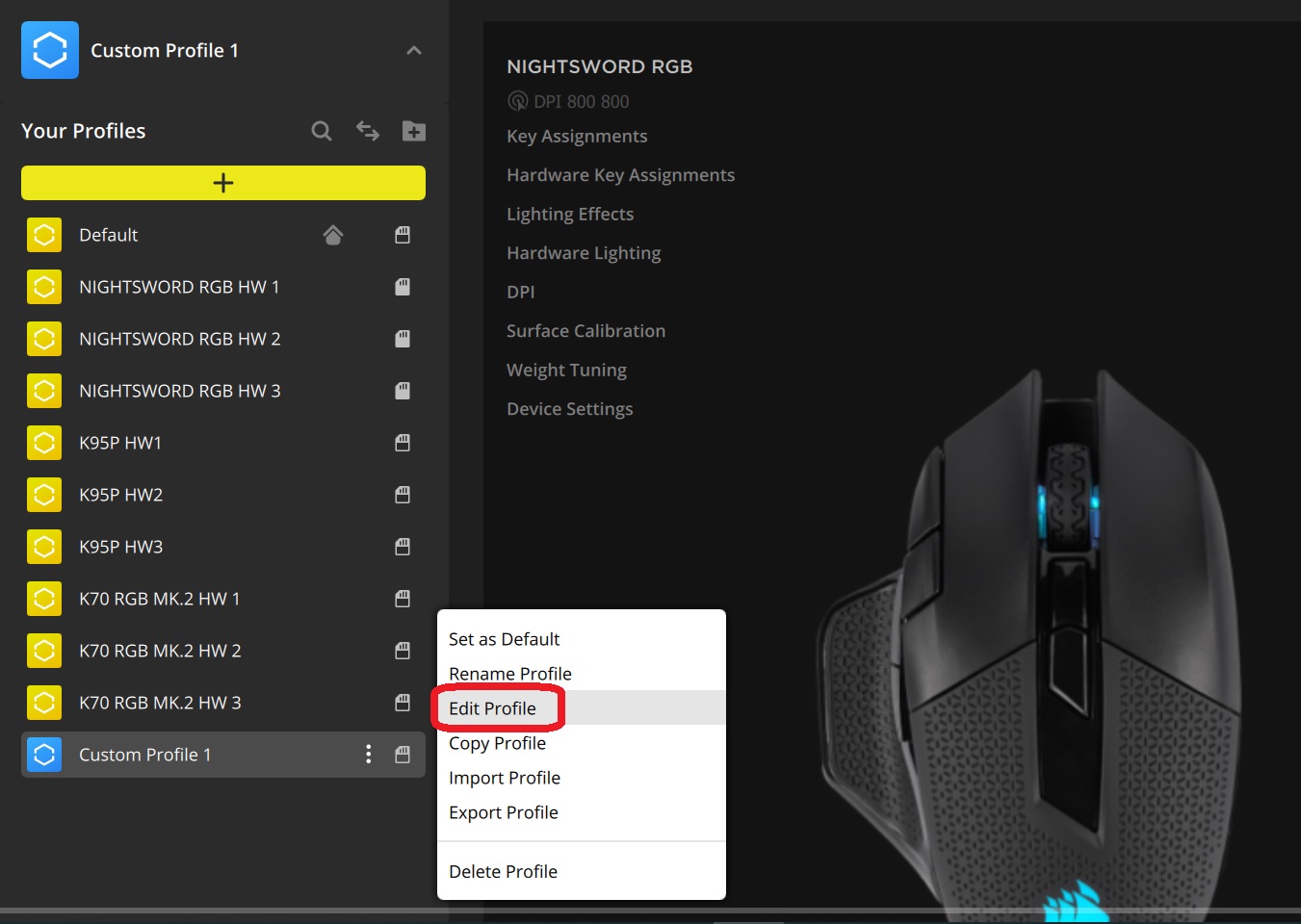The width and height of the screenshot is (1301, 924).
Task: Open three-dot options for Custom Profile 1
Action: [x=368, y=755]
